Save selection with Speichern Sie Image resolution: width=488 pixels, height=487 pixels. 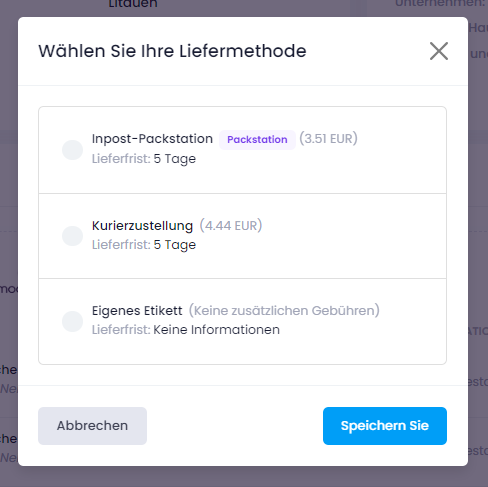click(x=385, y=426)
